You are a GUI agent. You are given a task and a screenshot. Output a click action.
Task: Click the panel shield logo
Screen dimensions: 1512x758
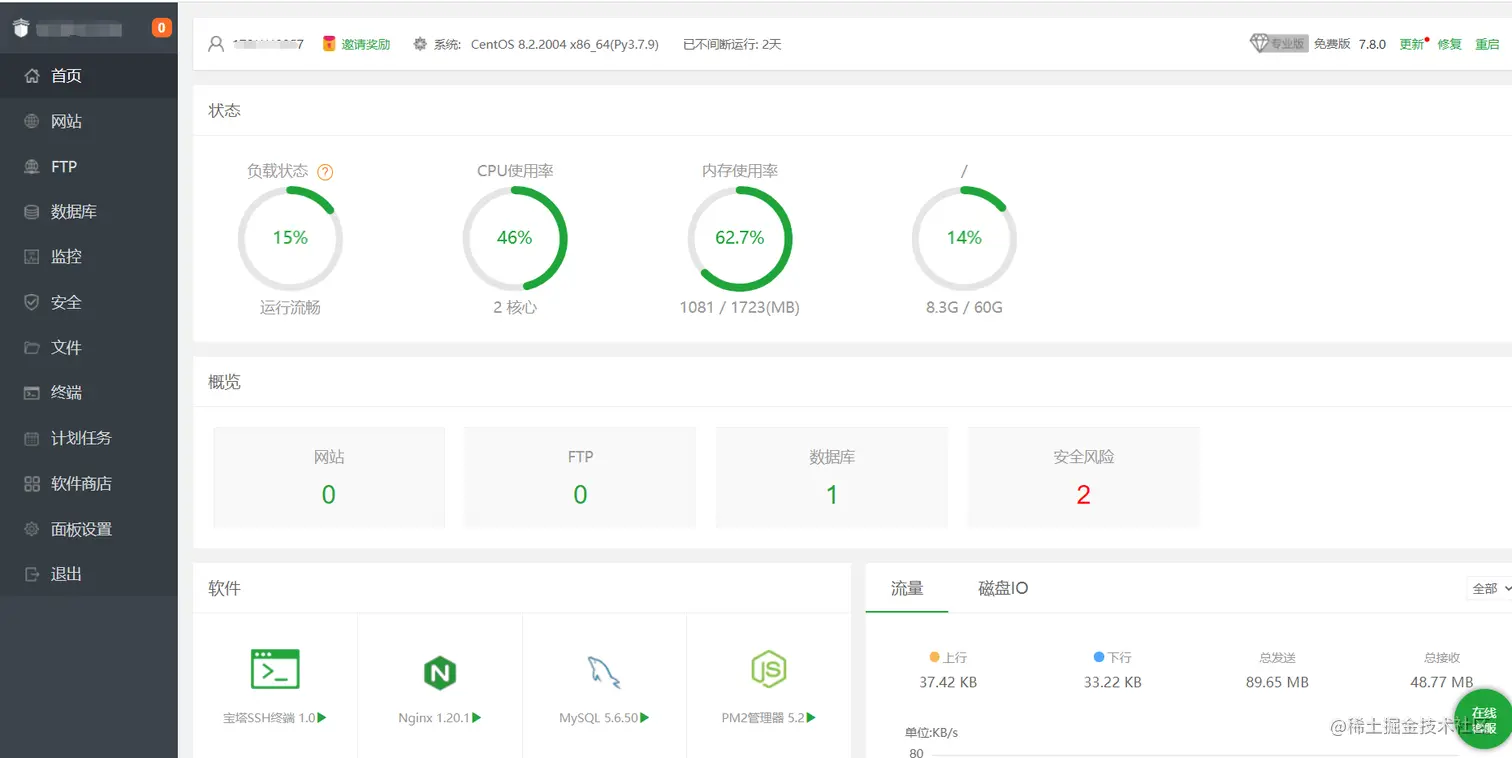tap(21, 28)
